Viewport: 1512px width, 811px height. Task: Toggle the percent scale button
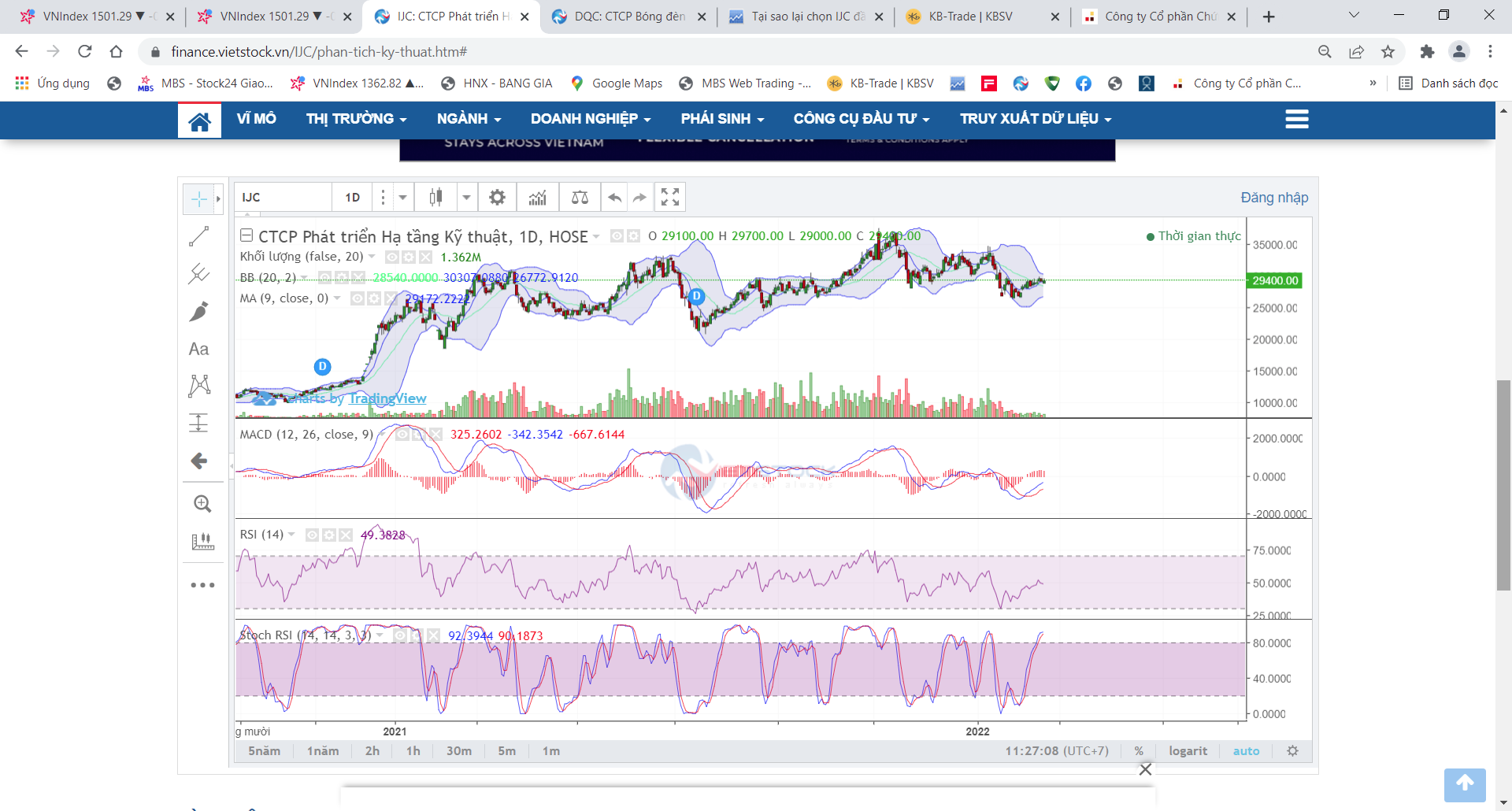point(1139,751)
